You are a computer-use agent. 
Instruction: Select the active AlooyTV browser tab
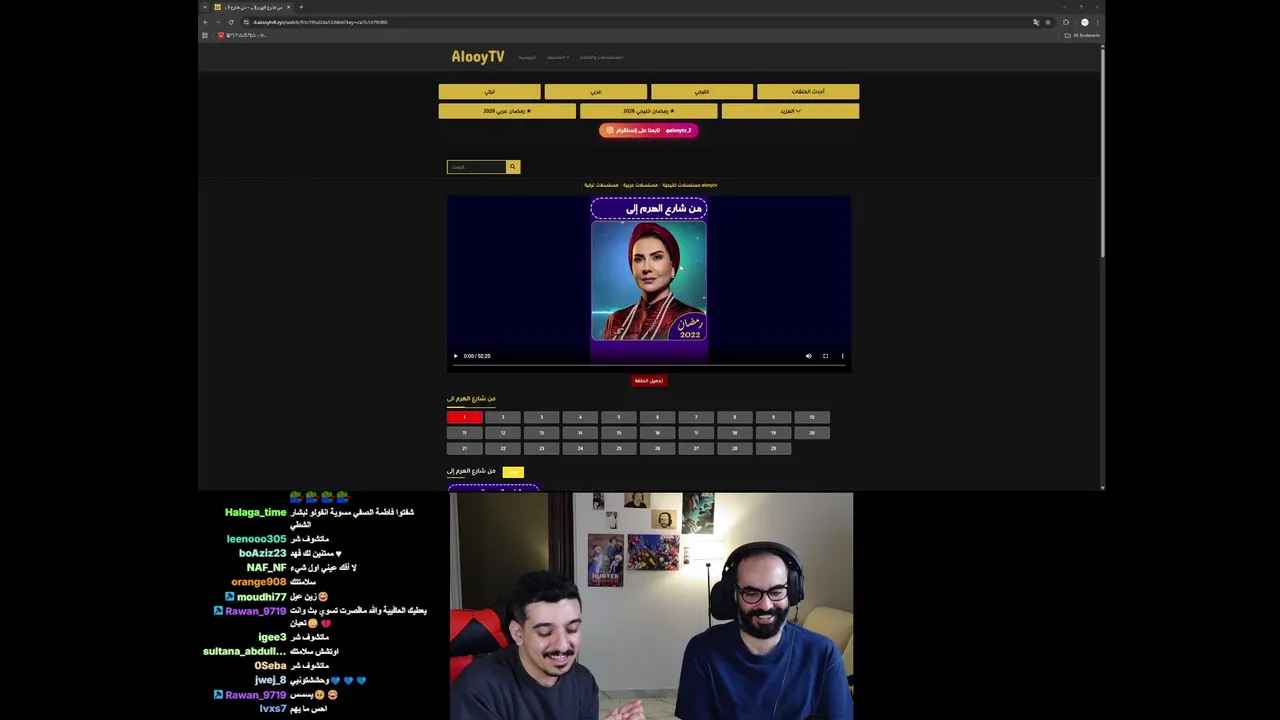252,7
